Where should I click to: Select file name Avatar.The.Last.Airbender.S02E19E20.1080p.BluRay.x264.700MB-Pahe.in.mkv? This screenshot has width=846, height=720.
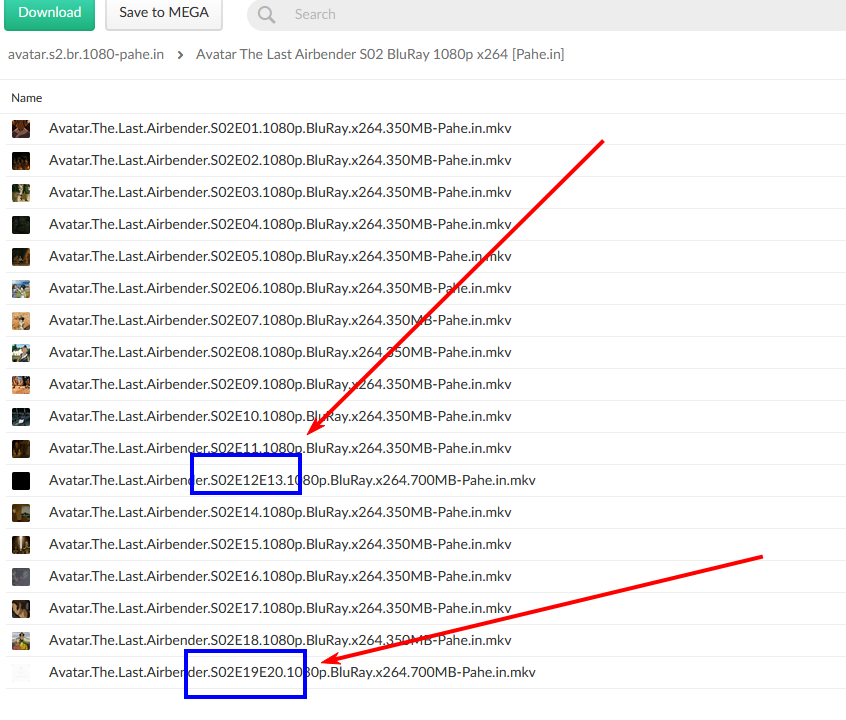point(292,672)
